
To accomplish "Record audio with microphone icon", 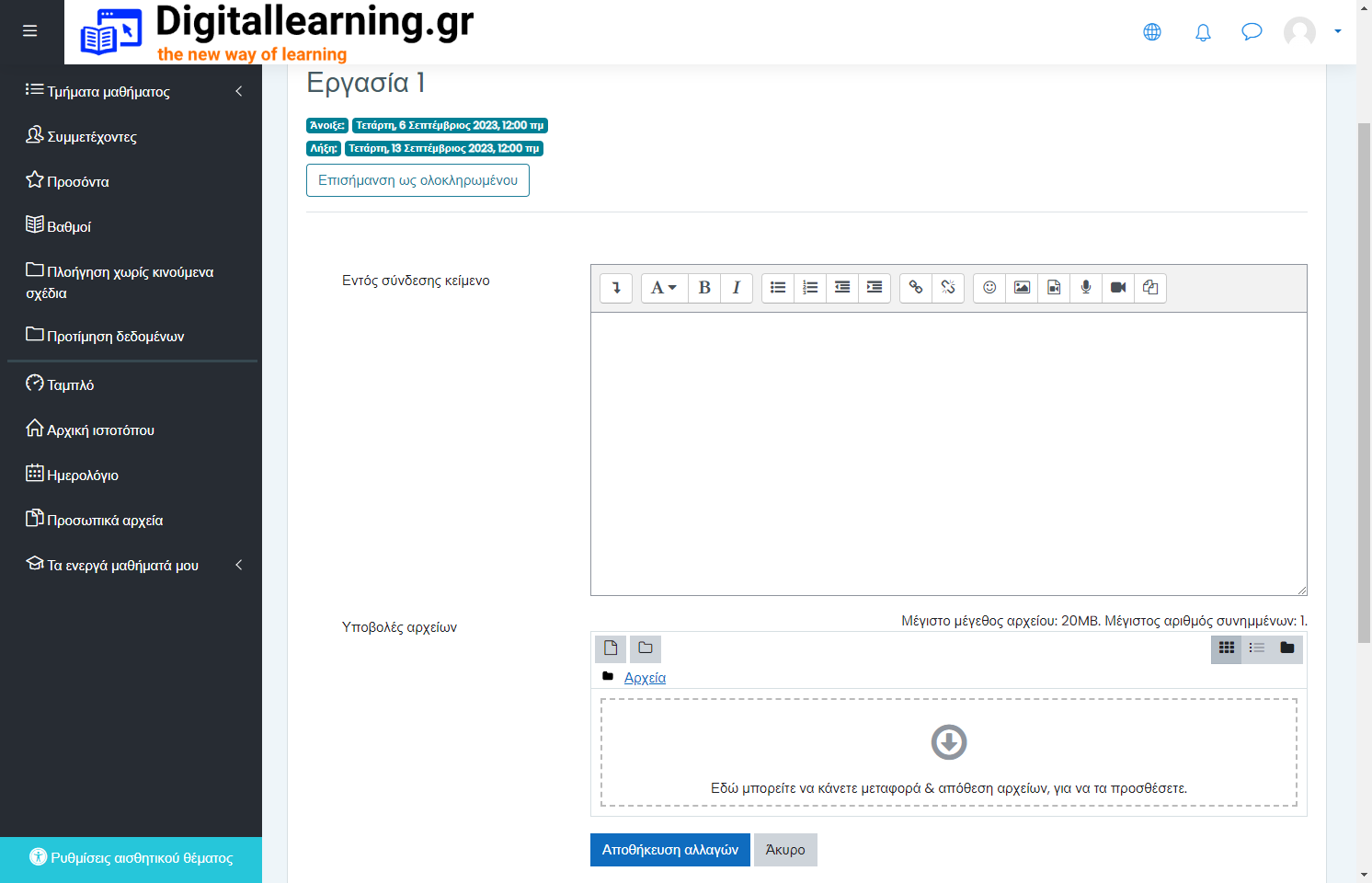I will pyautogui.click(x=1086, y=288).
